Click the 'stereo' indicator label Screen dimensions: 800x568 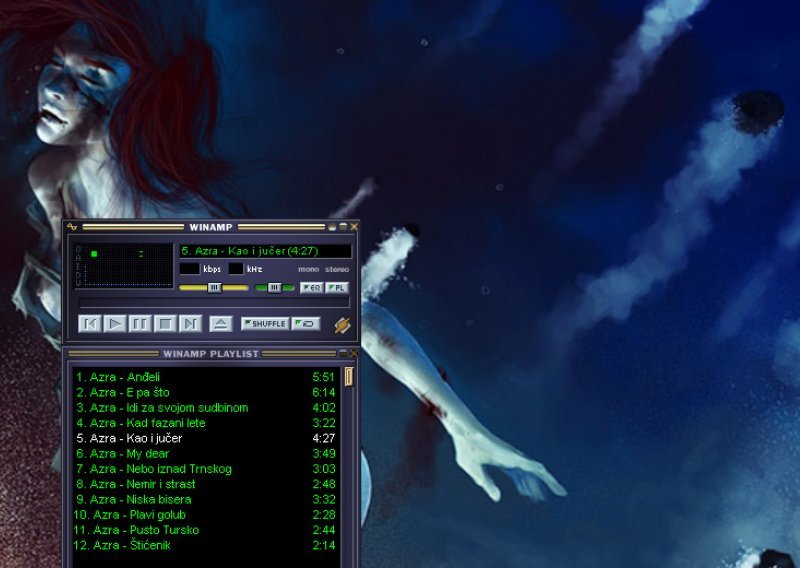(x=337, y=269)
